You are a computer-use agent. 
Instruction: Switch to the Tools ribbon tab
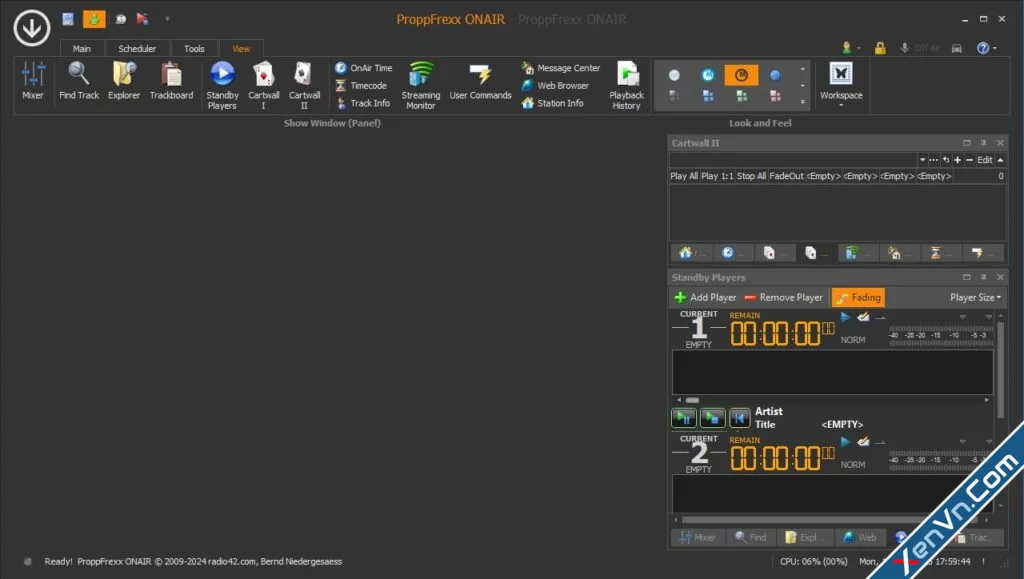(194, 49)
